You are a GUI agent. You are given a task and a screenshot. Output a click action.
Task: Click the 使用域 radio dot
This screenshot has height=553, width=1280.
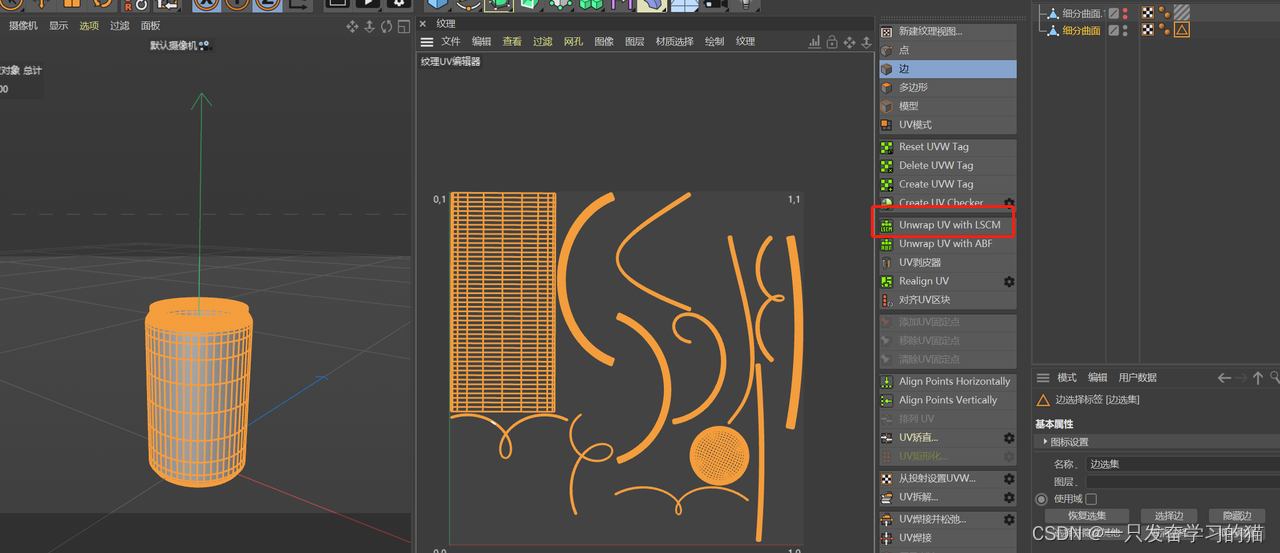(1042, 499)
